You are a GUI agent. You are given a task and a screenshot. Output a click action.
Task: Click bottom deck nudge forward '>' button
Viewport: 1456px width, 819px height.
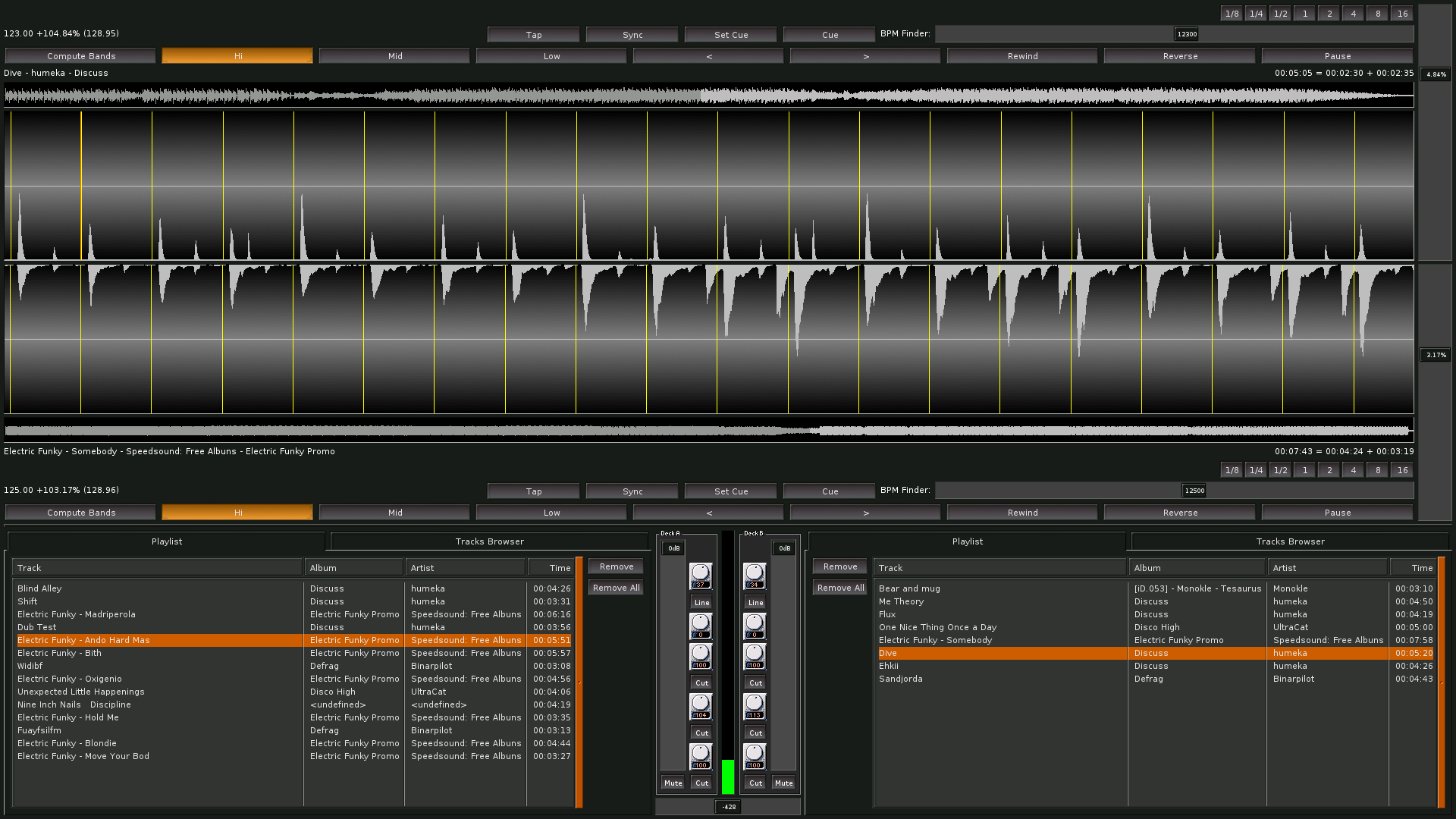point(865,513)
